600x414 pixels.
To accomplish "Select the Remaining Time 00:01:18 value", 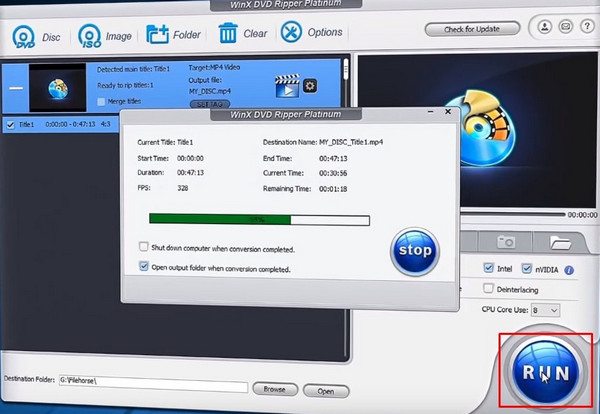I will pos(333,189).
